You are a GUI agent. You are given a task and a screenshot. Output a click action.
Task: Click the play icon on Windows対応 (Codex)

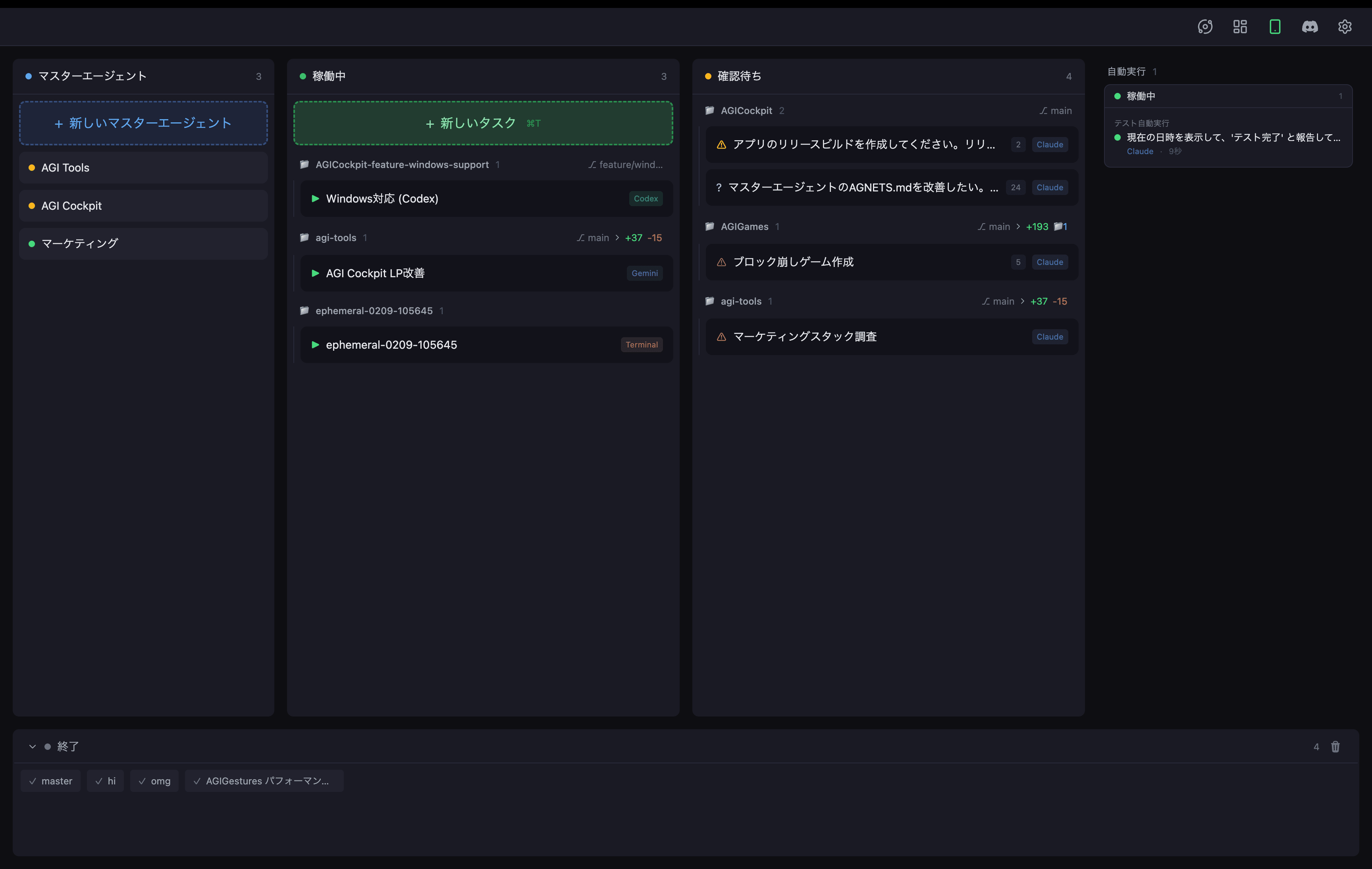point(315,198)
